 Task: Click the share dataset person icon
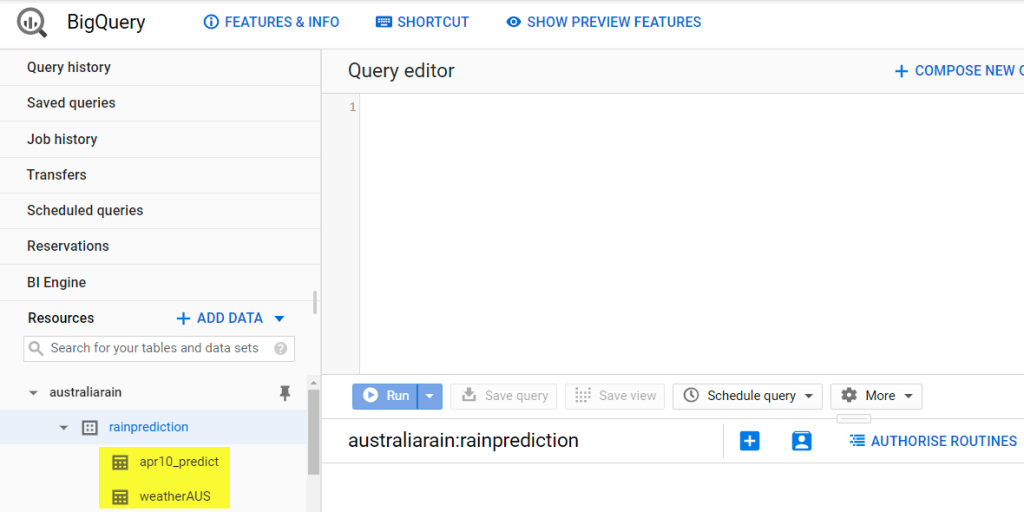tap(801, 441)
